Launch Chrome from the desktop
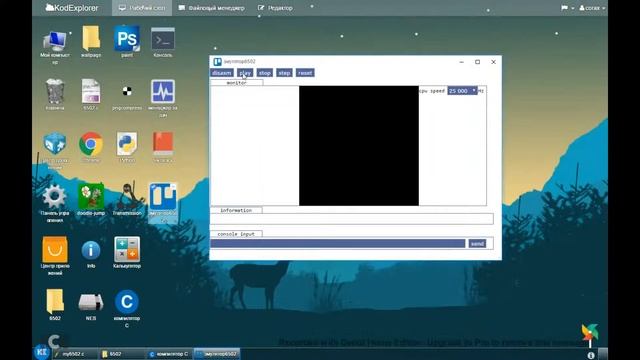Screen dimensions: 640x360 [91, 144]
